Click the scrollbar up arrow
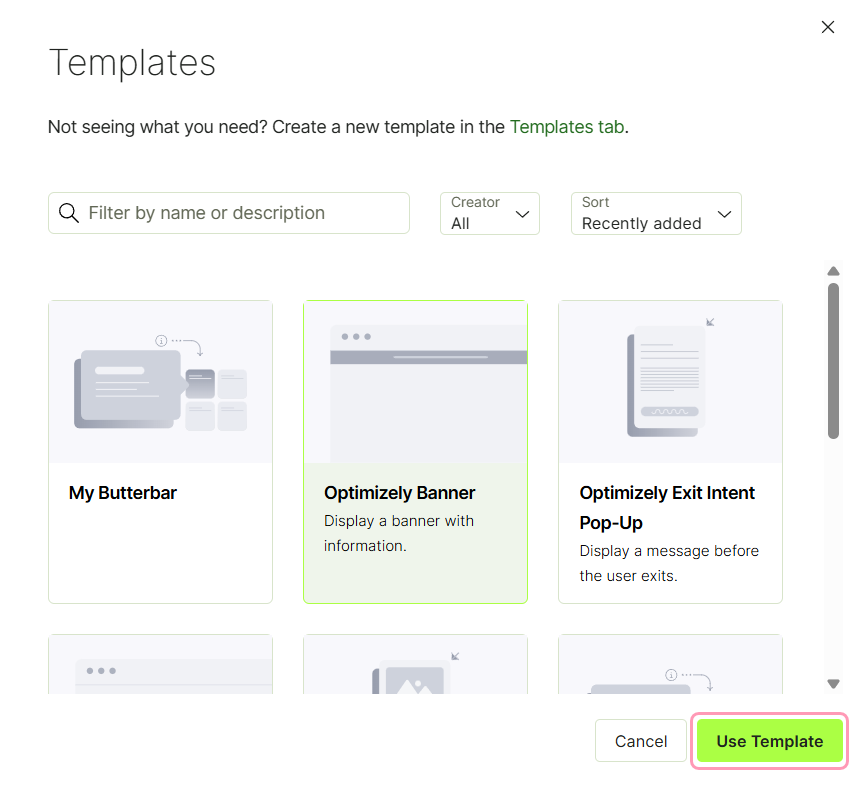 [x=833, y=271]
